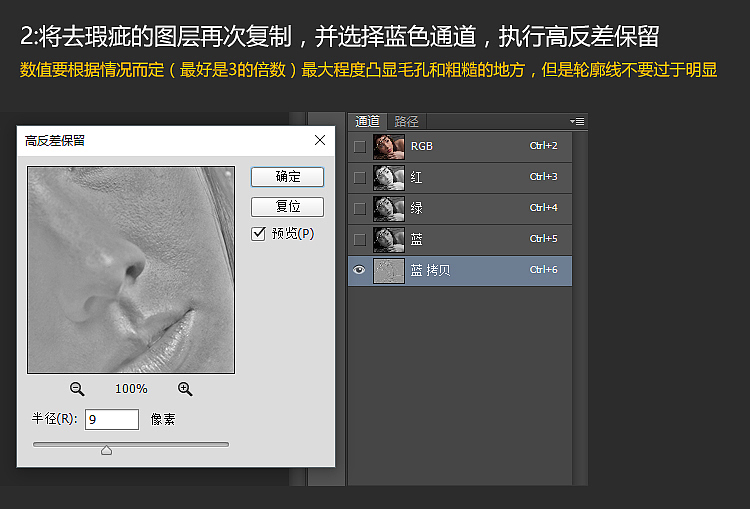Zoom out the High Pass preview
The image size is (750, 509).
tap(77, 388)
